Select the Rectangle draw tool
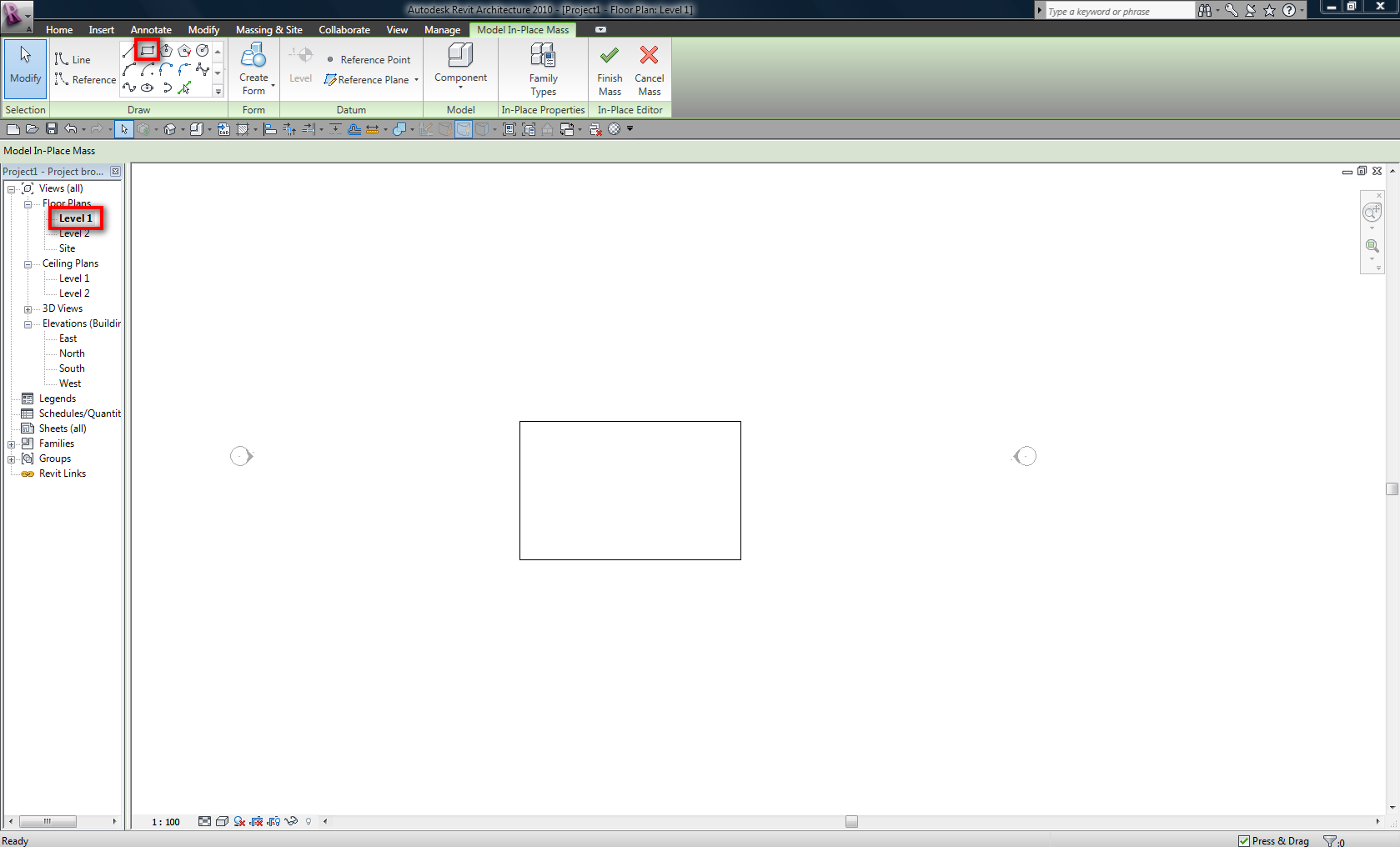1400x847 pixels. tap(148, 51)
